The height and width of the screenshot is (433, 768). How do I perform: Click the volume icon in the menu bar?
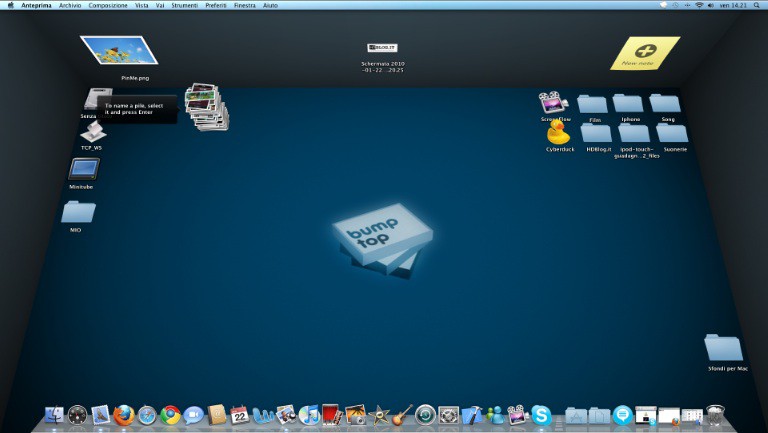(711, 5)
